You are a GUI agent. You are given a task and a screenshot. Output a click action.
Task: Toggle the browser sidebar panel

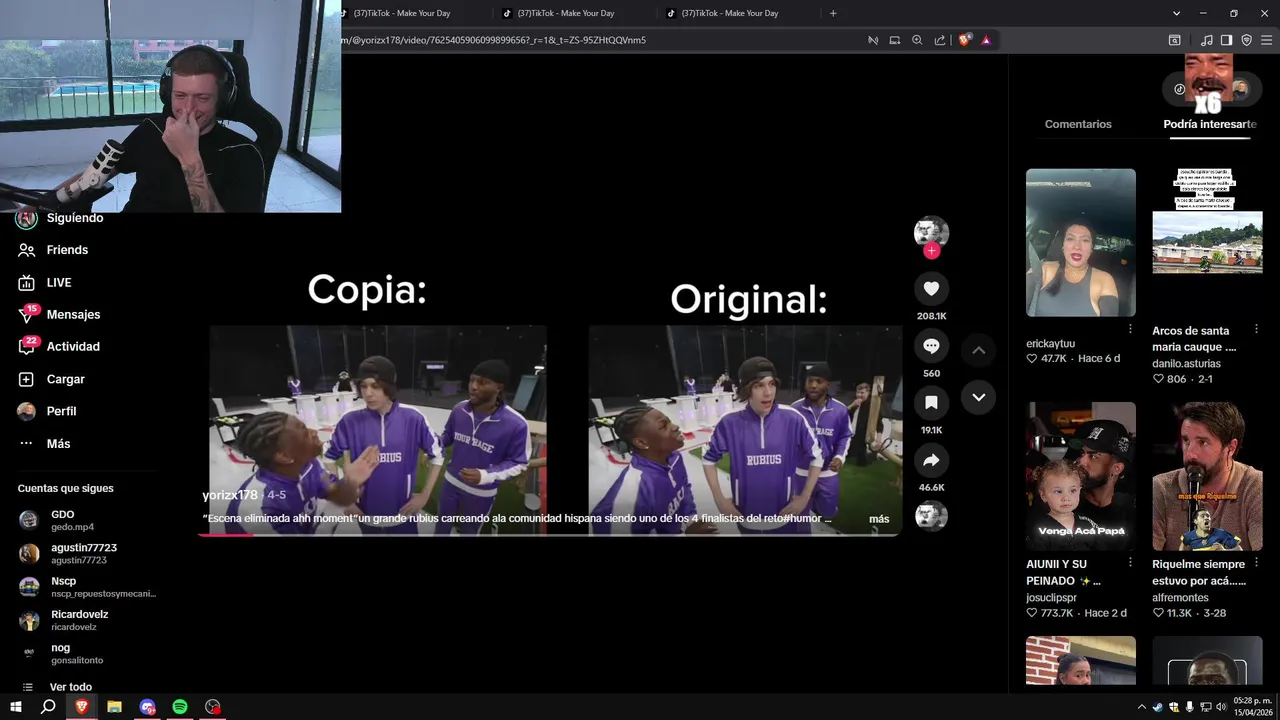pos(1226,40)
